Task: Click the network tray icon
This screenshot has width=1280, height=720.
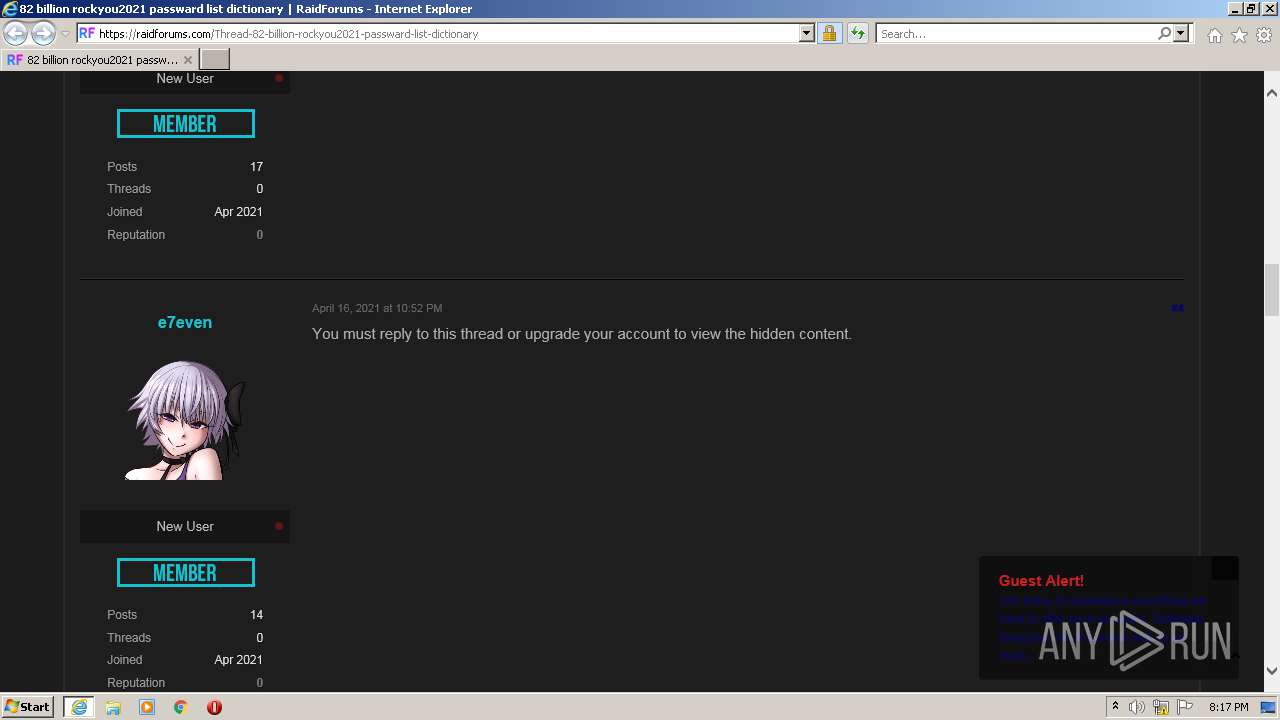Action: pos(1161,707)
